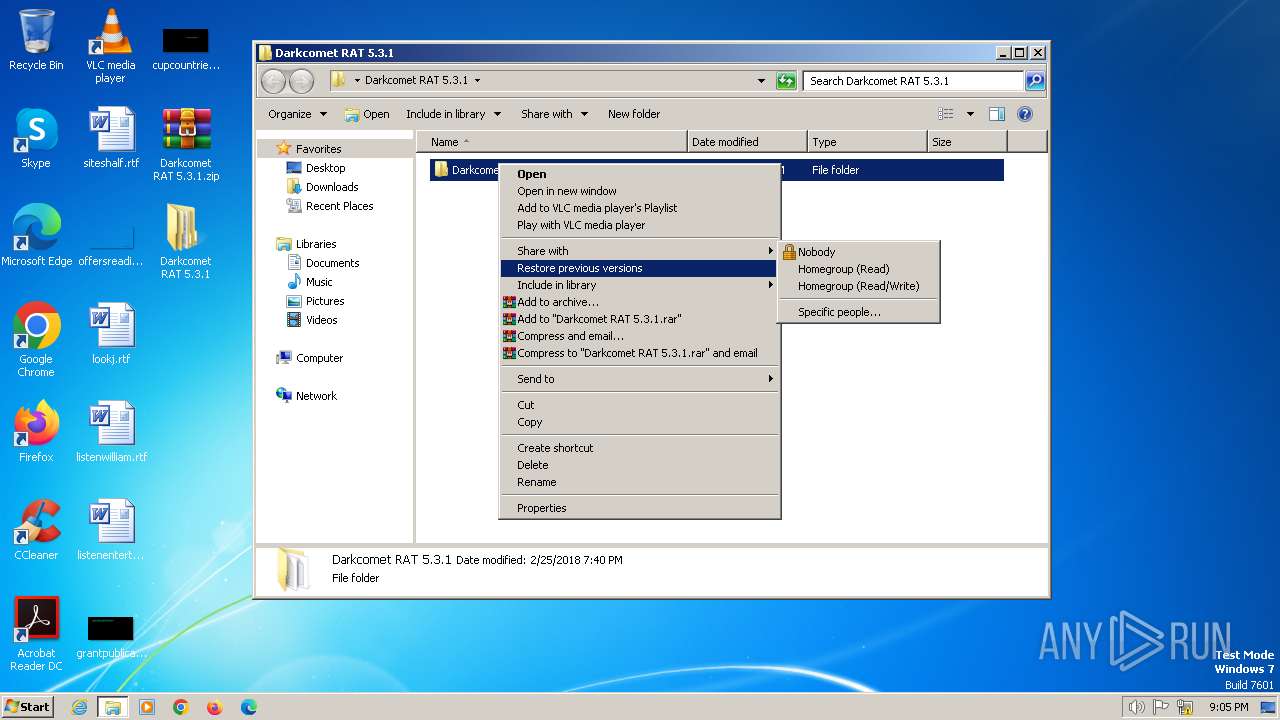Open Properties from context menu
This screenshot has width=1280, height=720.
639,508
